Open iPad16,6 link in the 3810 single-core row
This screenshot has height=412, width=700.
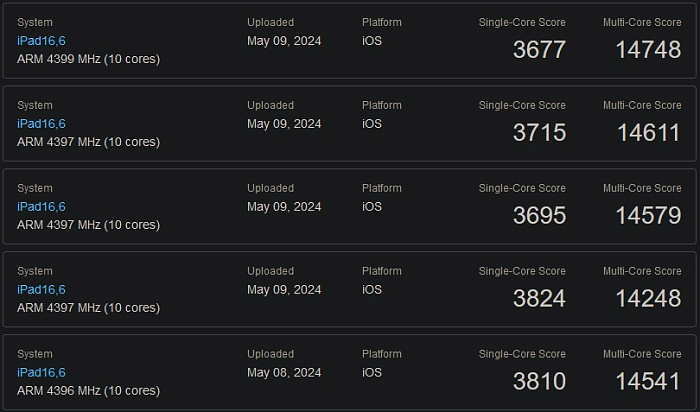(41, 373)
